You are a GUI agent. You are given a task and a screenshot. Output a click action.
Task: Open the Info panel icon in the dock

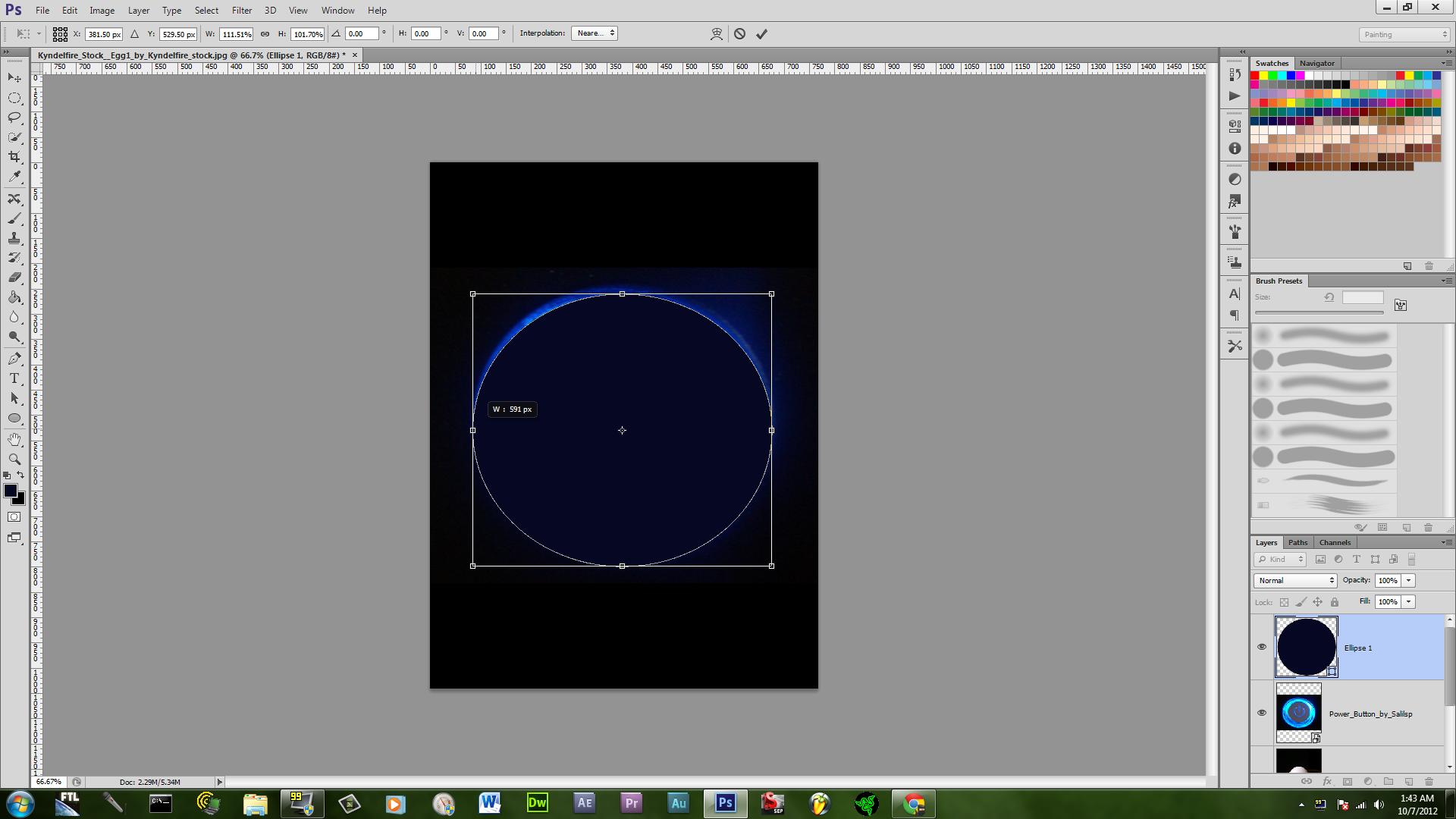click(1235, 149)
